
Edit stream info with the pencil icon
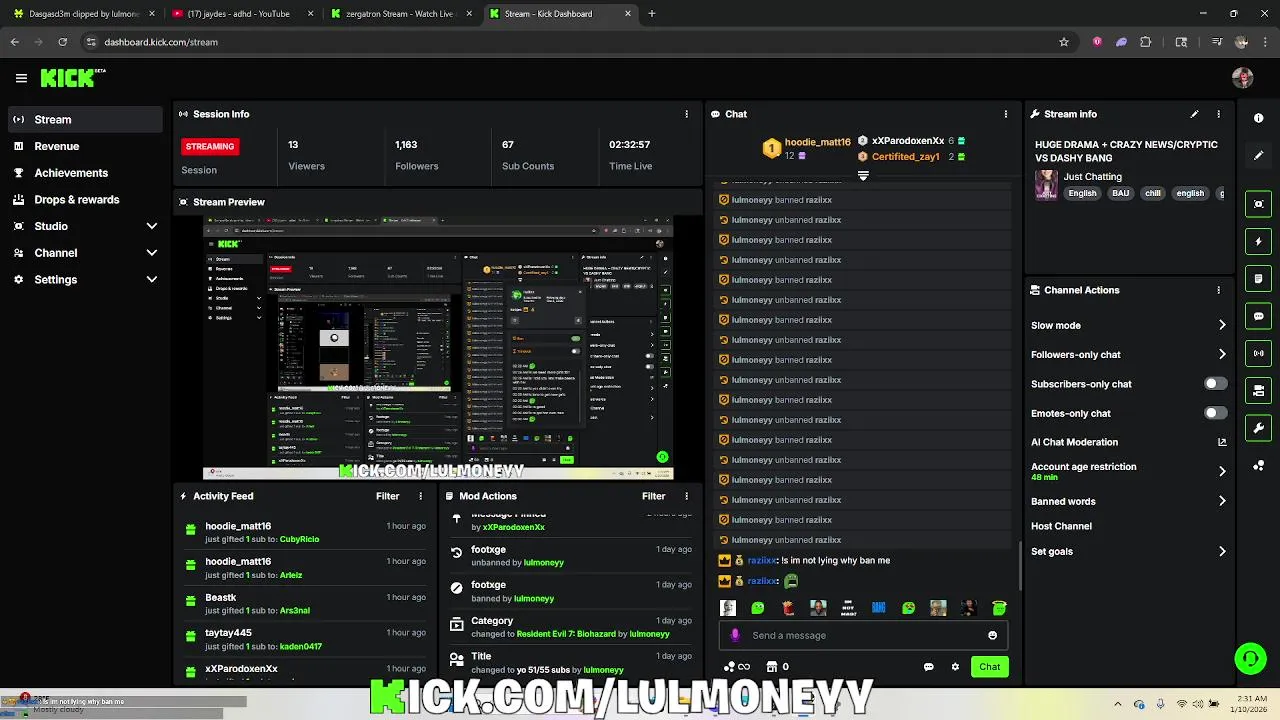(1194, 114)
